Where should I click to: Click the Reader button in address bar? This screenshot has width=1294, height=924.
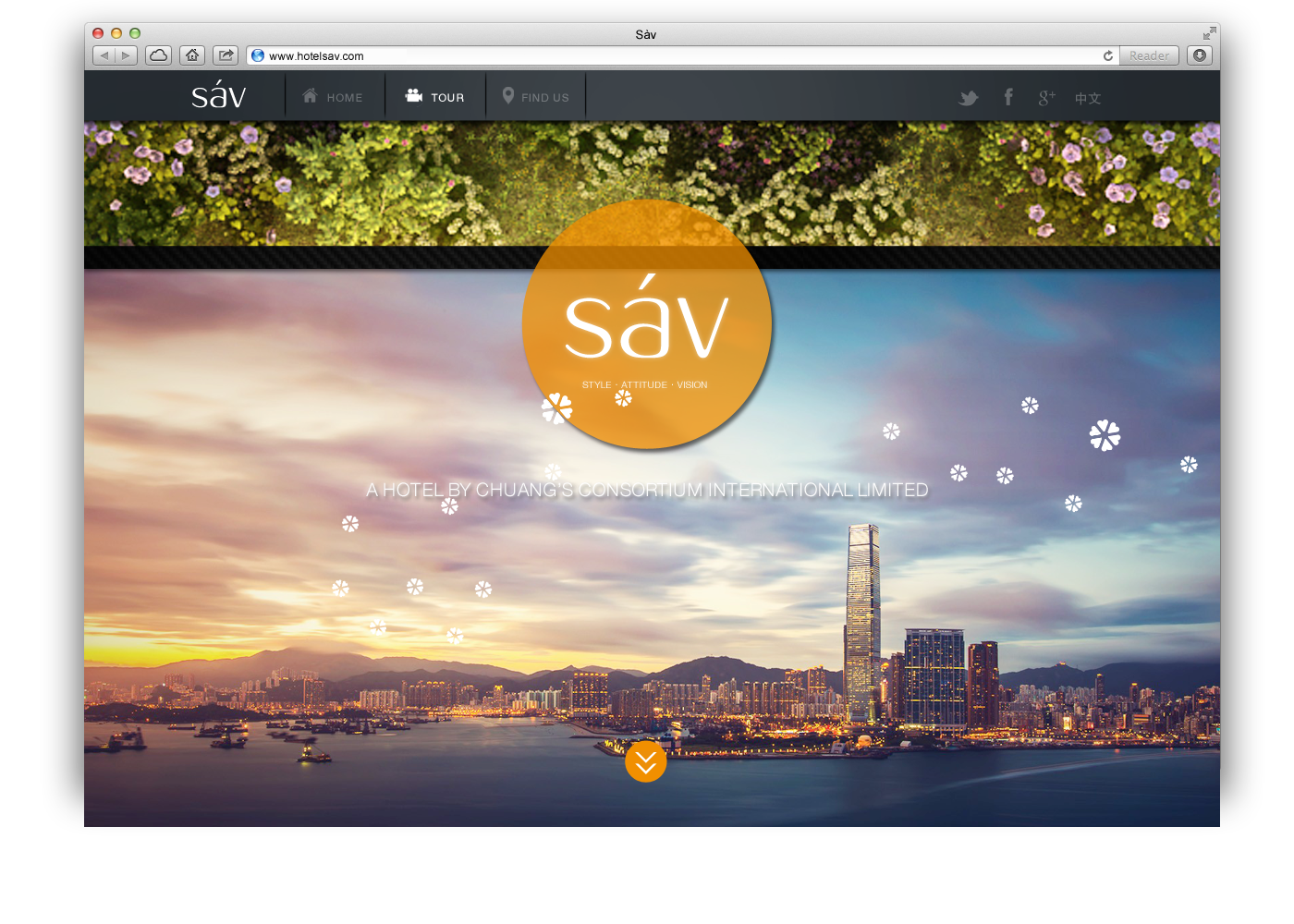pyautogui.click(x=1149, y=55)
